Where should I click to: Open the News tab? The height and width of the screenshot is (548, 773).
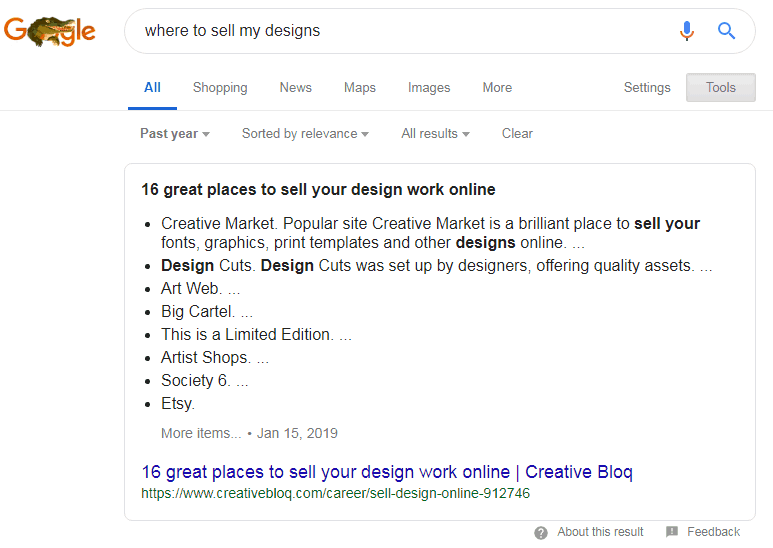tap(296, 87)
